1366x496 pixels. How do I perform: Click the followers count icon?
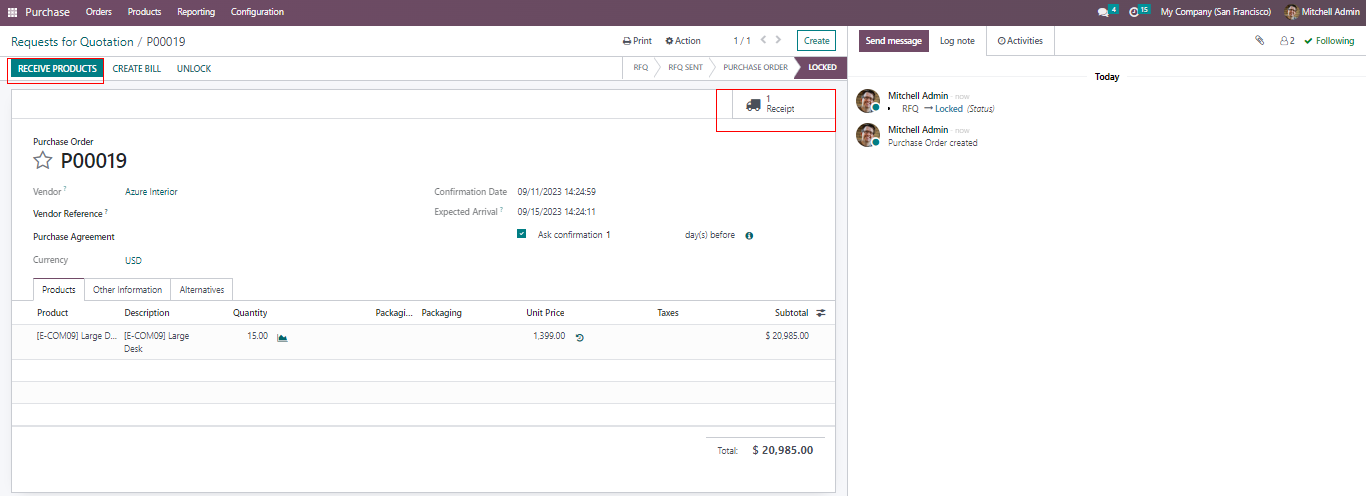[1288, 41]
